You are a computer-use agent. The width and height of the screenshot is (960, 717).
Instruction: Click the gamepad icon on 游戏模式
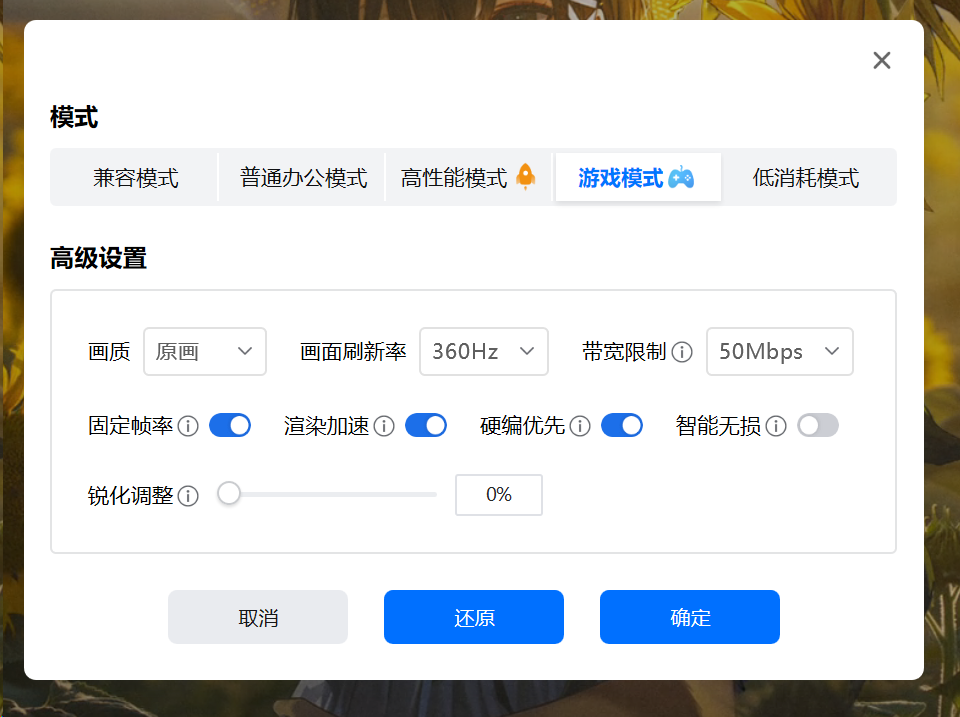click(681, 178)
